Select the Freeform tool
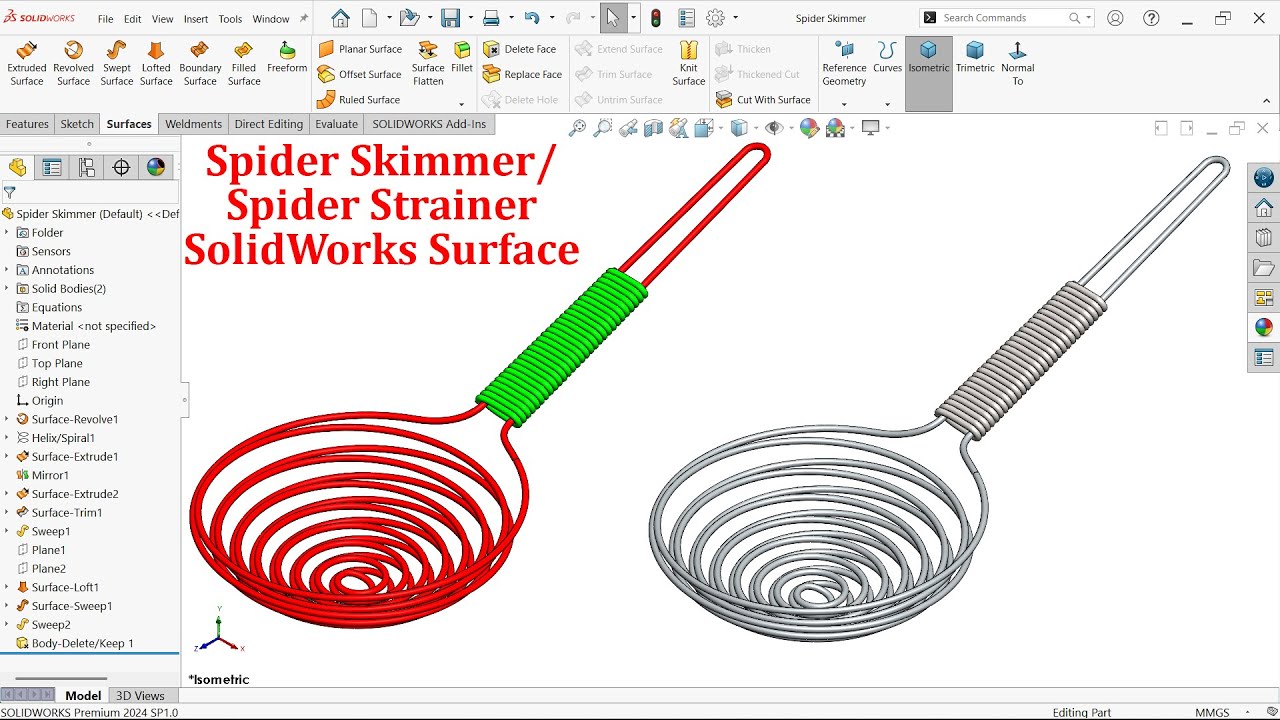Image resolution: width=1280 pixels, height=720 pixels. (287, 57)
